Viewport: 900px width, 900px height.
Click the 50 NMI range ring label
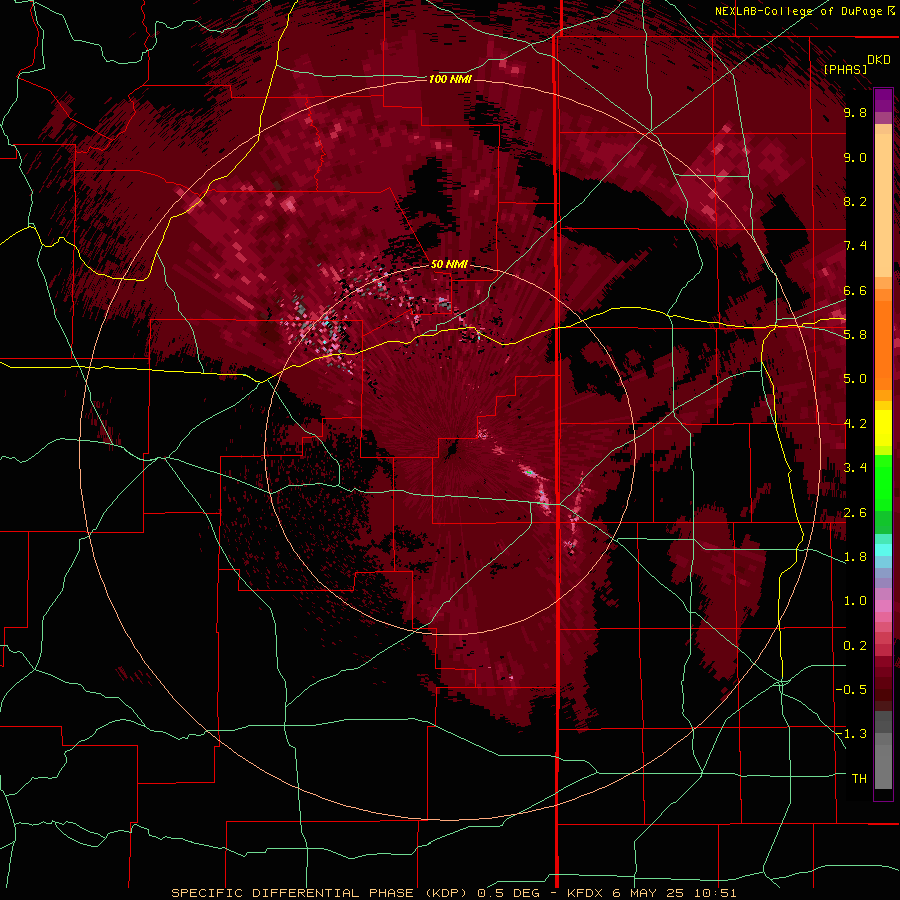pos(449,264)
